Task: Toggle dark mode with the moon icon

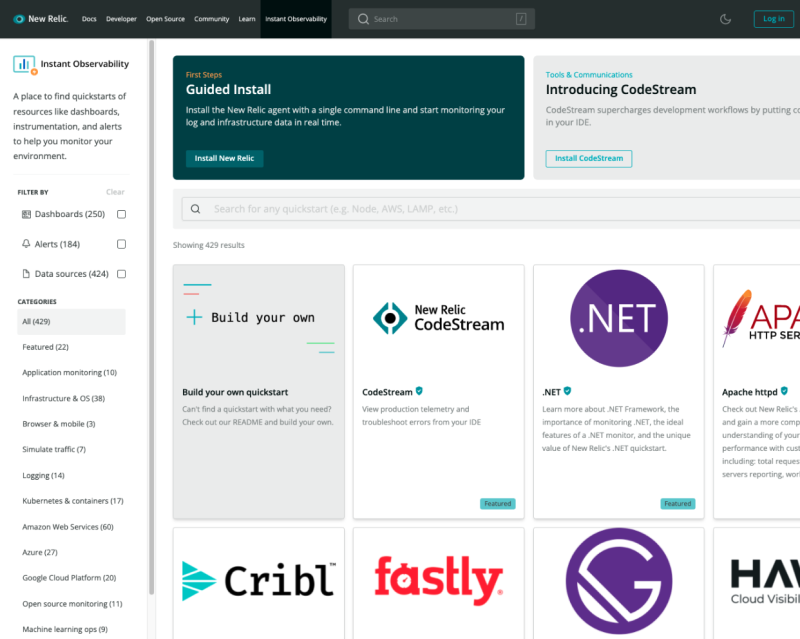Action: pyautogui.click(x=726, y=19)
